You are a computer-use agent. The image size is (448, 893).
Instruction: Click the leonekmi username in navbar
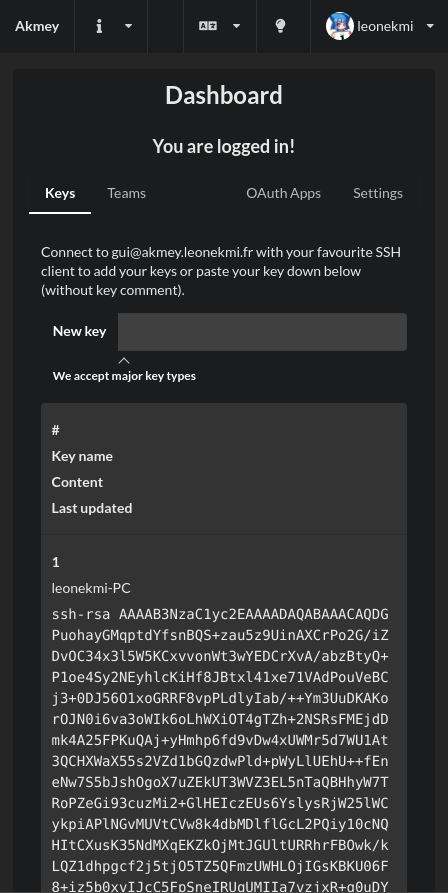(385, 26)
